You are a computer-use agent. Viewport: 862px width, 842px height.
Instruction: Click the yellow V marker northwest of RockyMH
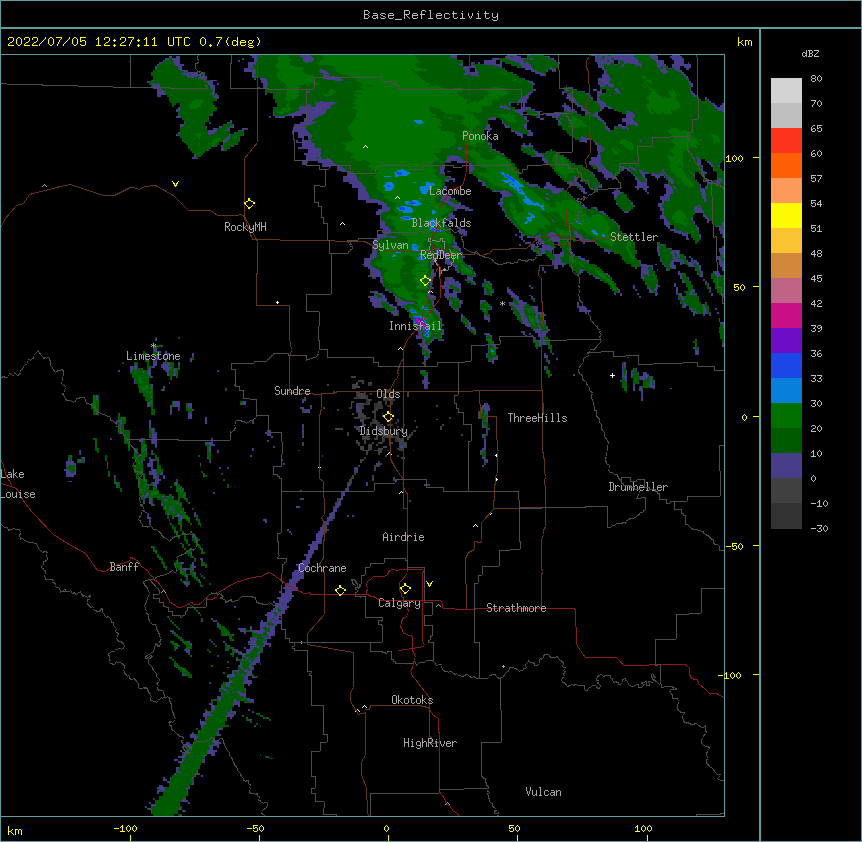click(x=175, y=184)
